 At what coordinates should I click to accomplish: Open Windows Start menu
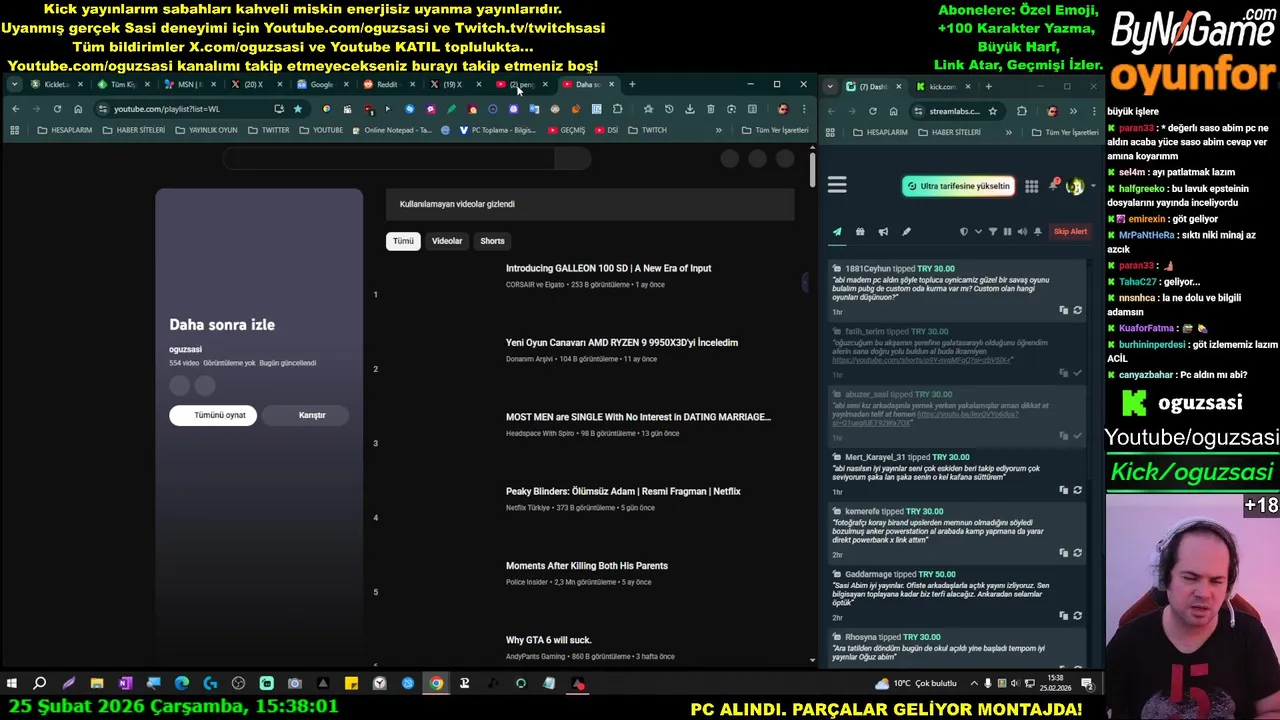point(11,684)
